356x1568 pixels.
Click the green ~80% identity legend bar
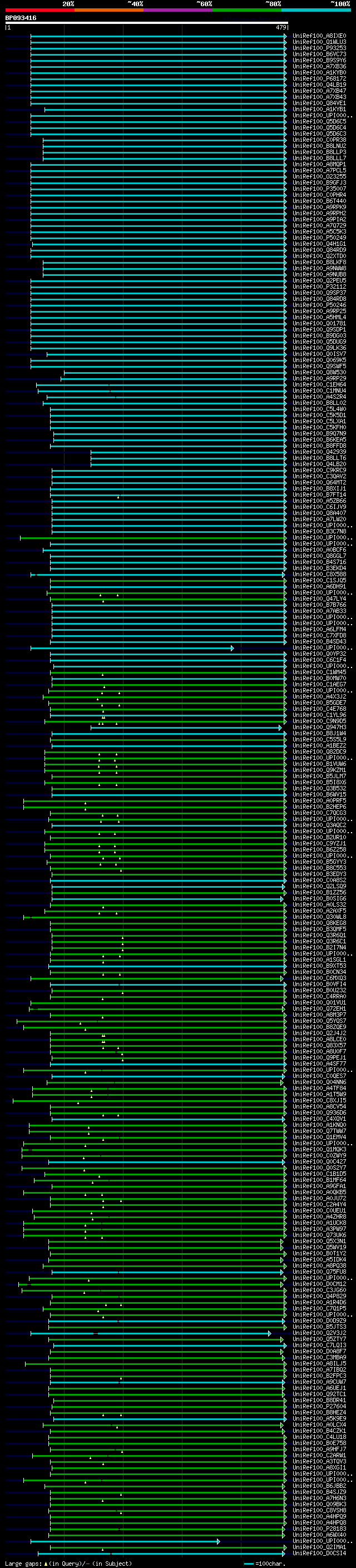tap(247, 10)
